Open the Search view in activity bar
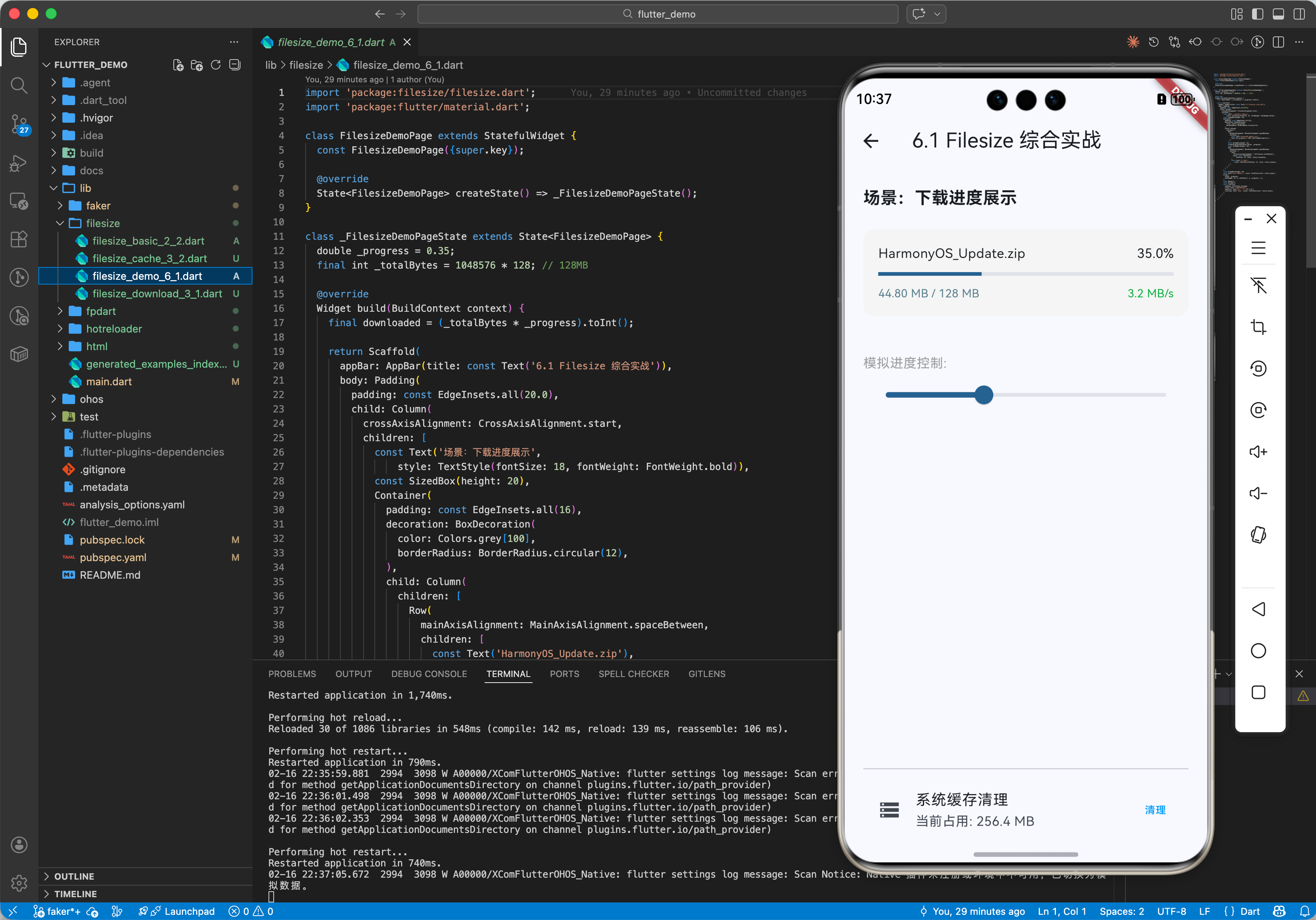This screenshot has width=1316, height=920. (19, 86)
